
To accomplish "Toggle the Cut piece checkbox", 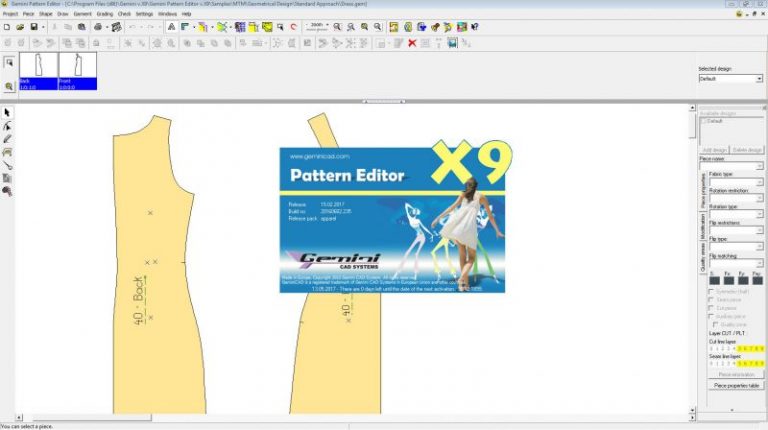I will click(711, 308).
